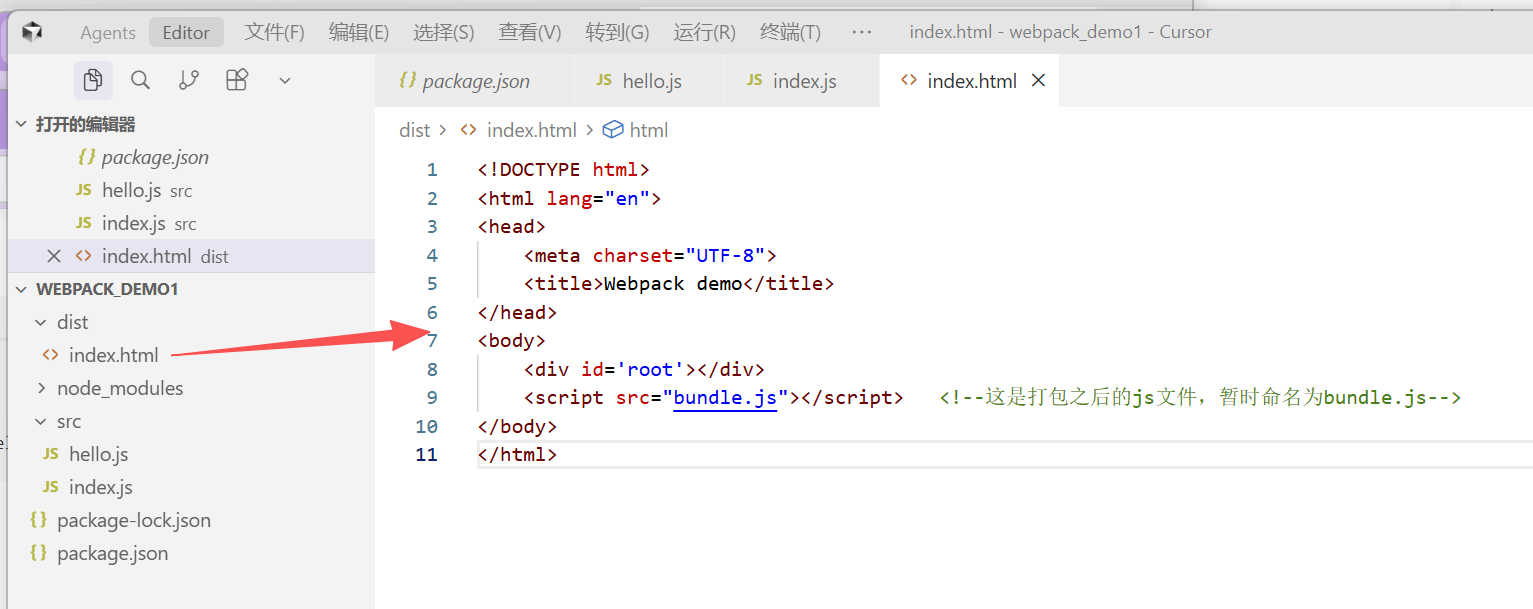Open the Search magnifier icon
Screen dimensions: 1533x609
pos(141,80)
